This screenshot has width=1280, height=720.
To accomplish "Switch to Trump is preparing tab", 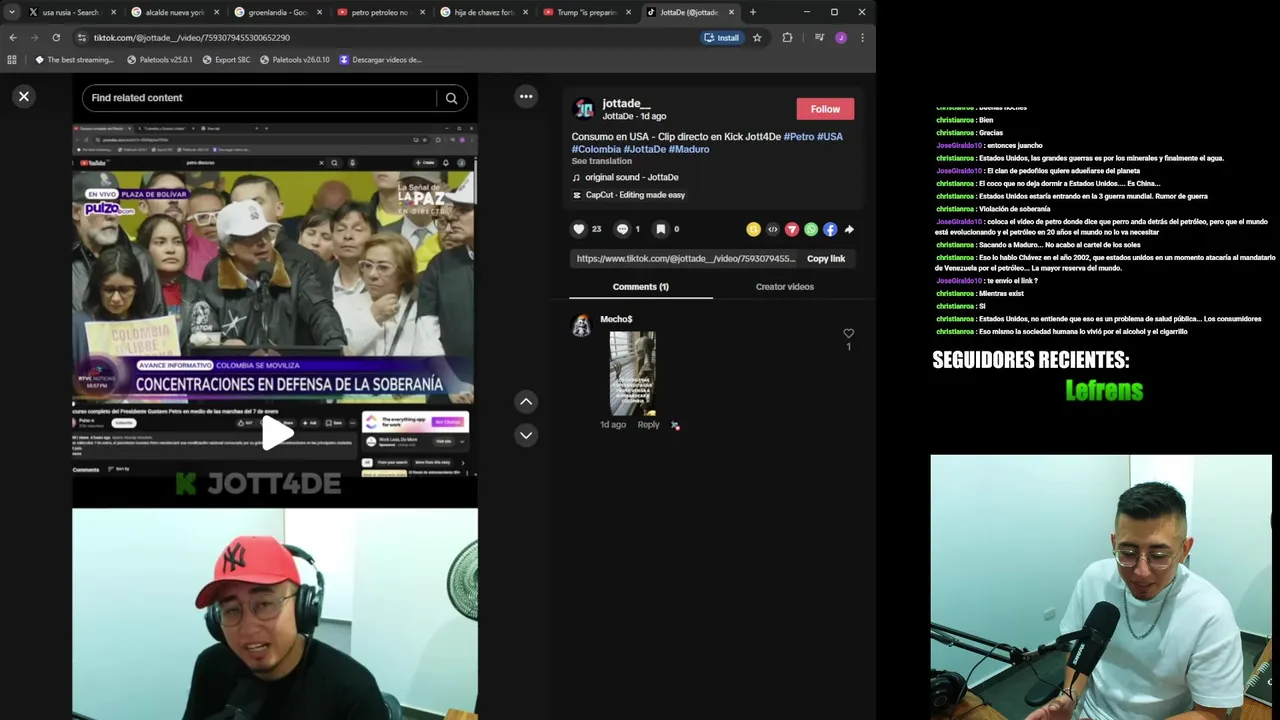I will (587, 12).
